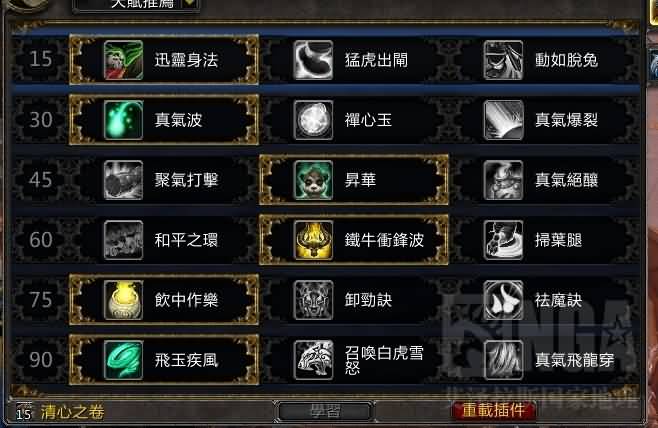Select the 卸勁訣 talent icon
Image resolution: width=658 pixels, height=428 pixels.
click(x=313, y=300)
